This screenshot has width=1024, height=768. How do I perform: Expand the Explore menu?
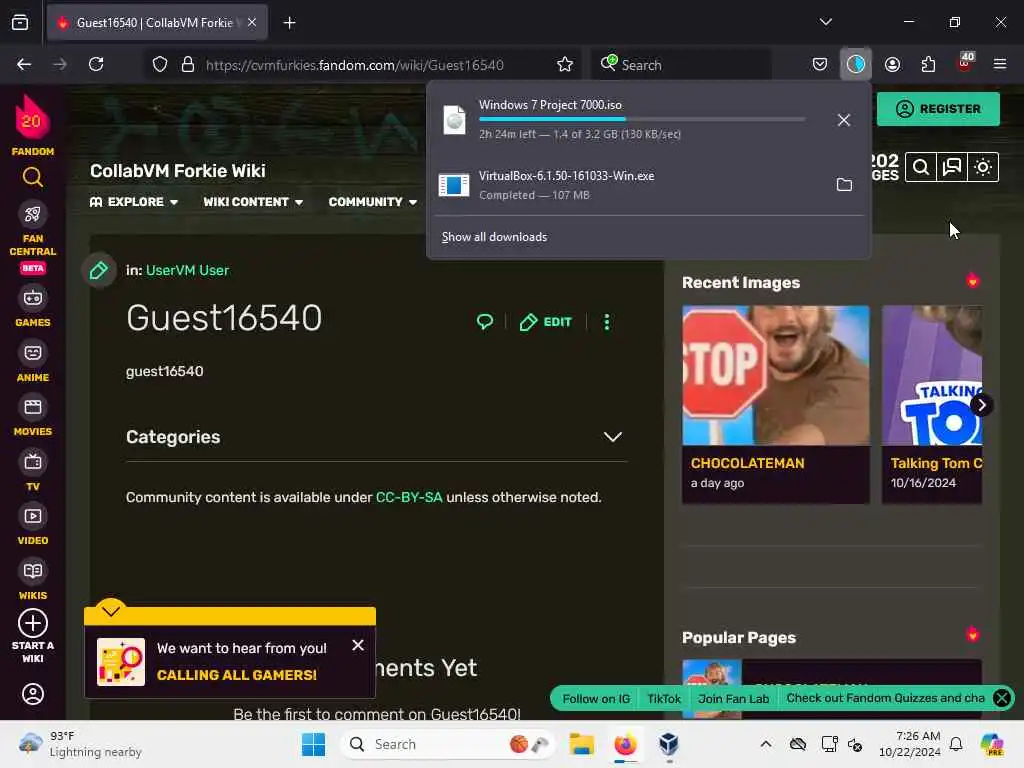(x=134, y=202)
